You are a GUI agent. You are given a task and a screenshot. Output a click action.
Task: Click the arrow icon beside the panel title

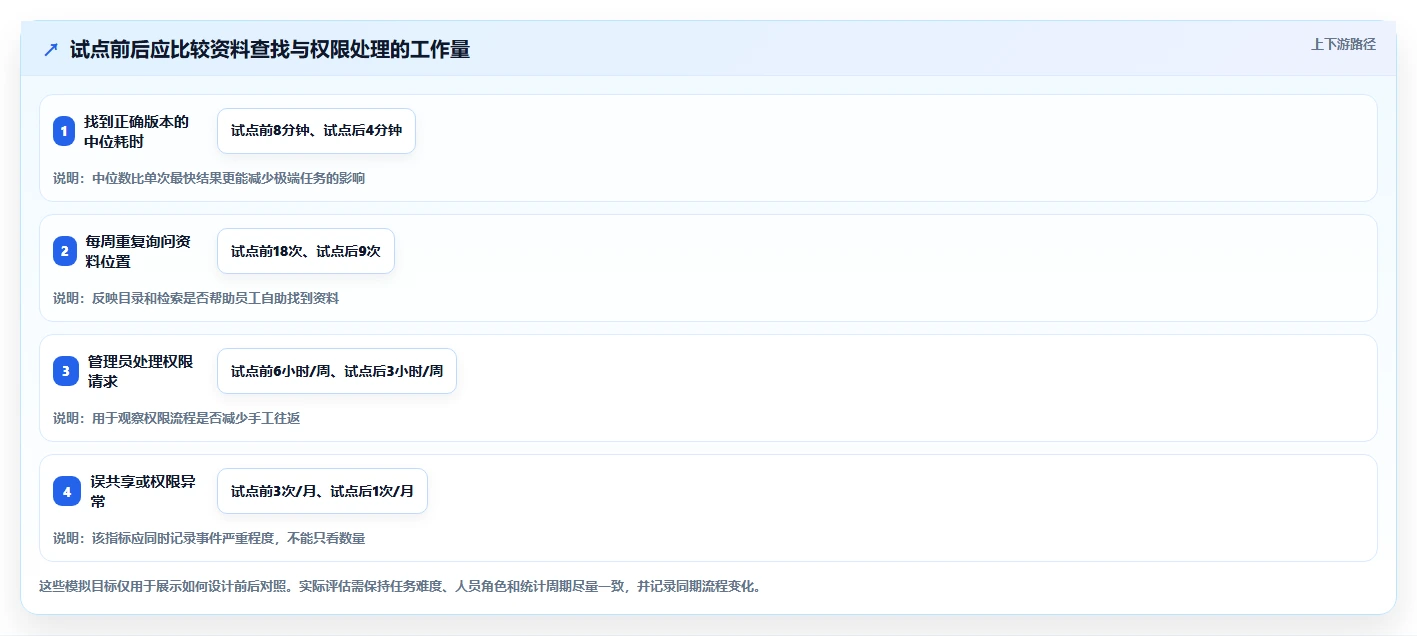[x=51, y=49]
